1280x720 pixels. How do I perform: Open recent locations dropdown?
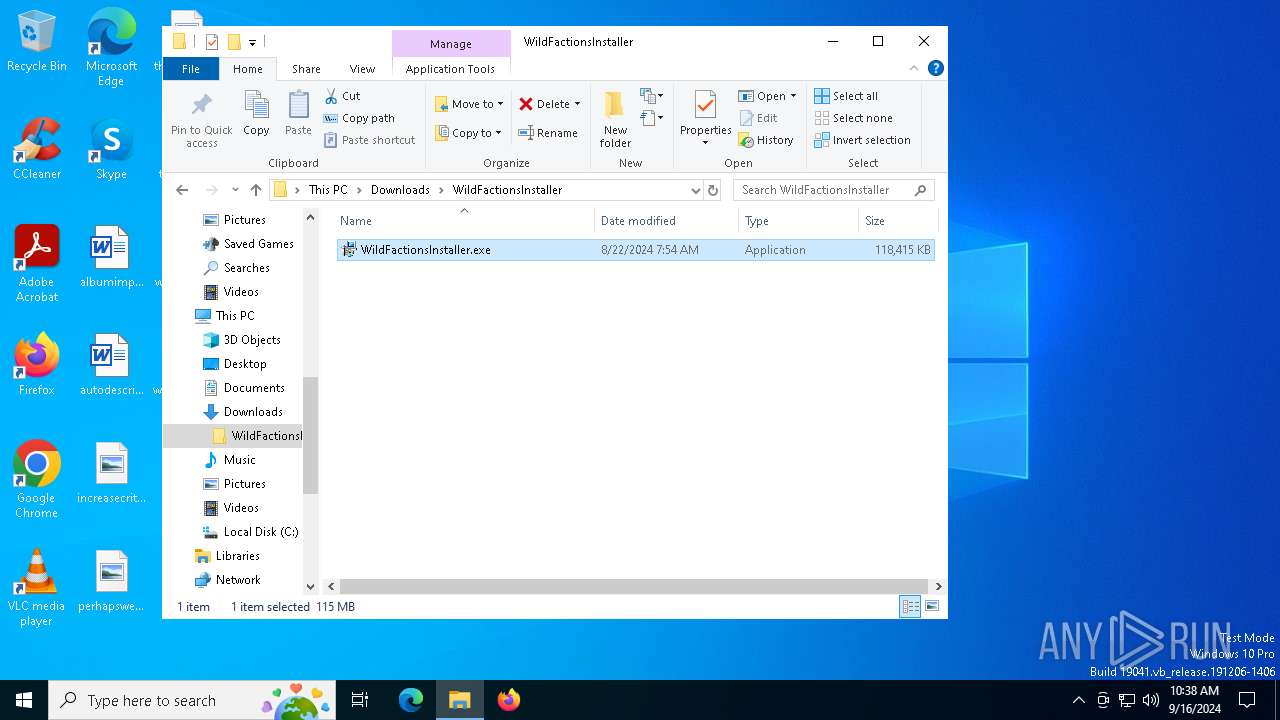coord(235,190)
